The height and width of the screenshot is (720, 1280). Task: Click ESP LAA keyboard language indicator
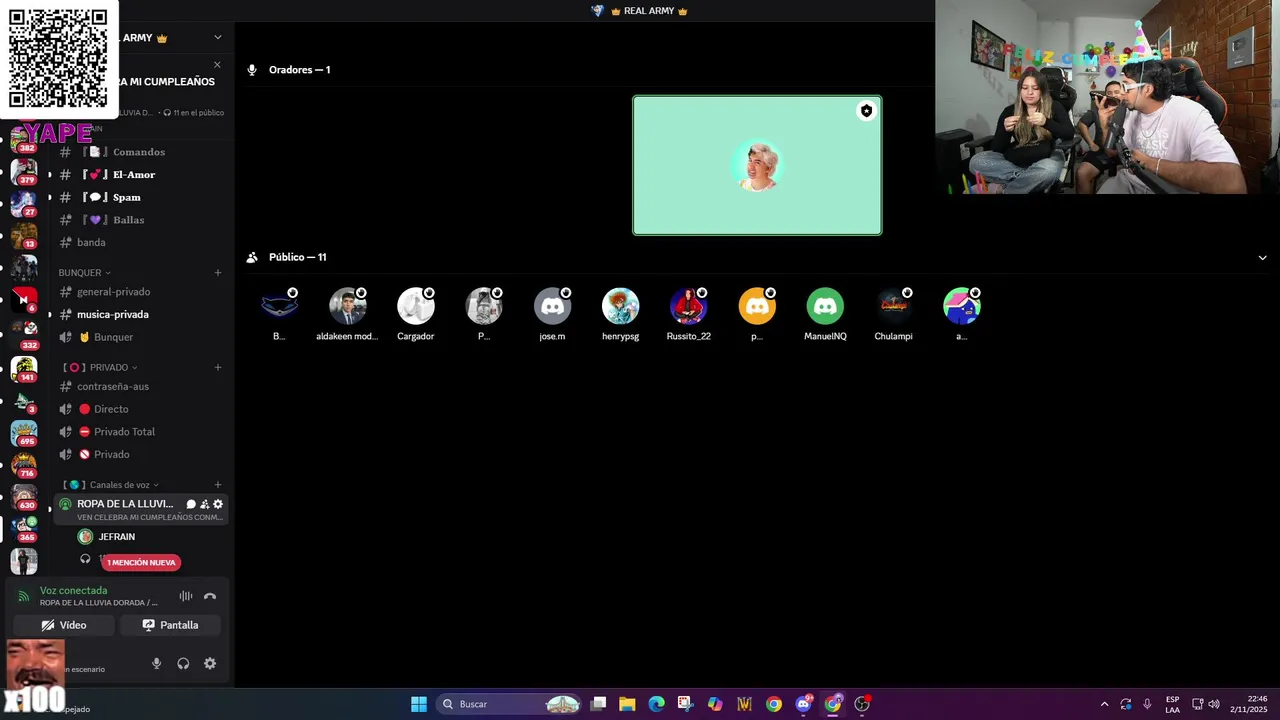[1172, 704]
